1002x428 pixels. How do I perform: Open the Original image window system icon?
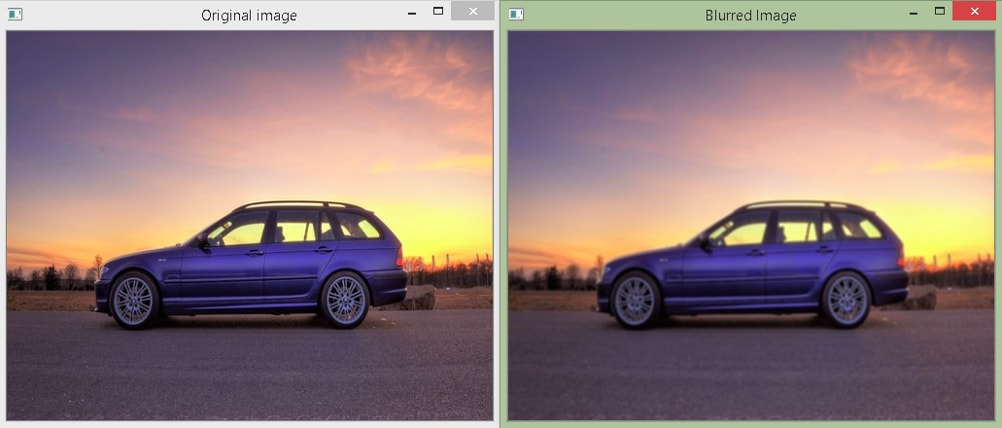pyautogui.click(x=15, y=14)
